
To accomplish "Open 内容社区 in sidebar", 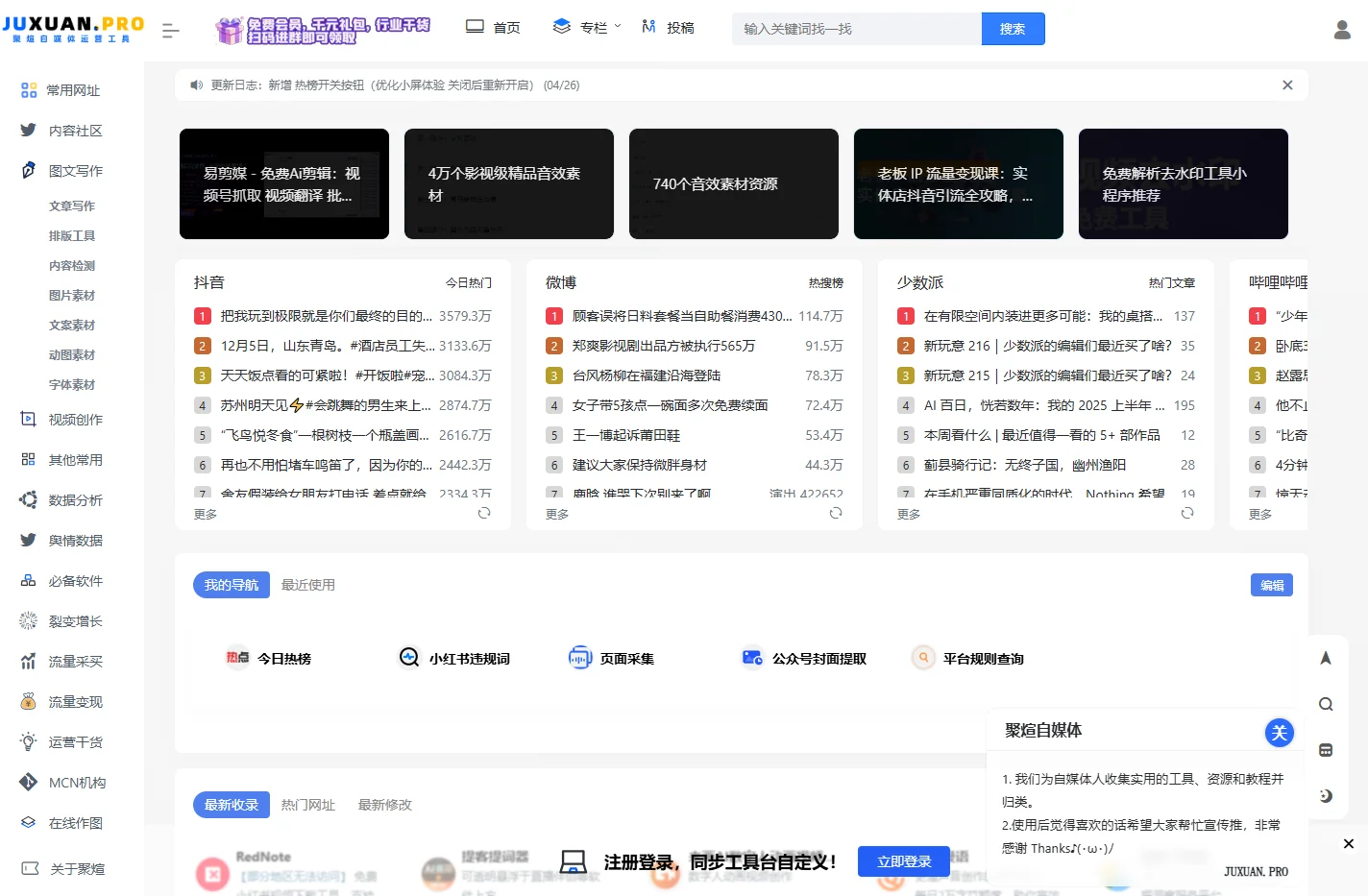I will pos(73,131).
